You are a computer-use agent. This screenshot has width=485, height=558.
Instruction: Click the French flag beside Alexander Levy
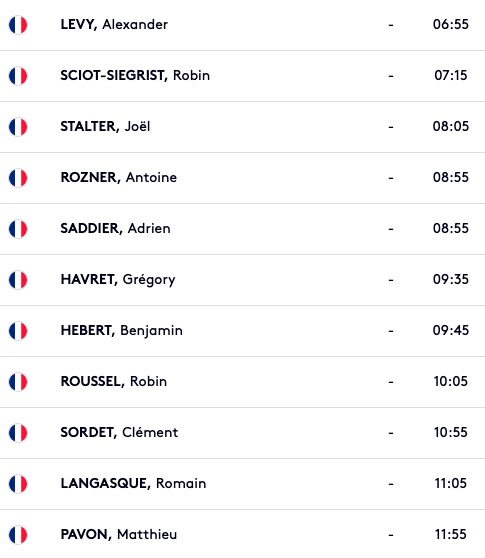(x=18, y=25)
